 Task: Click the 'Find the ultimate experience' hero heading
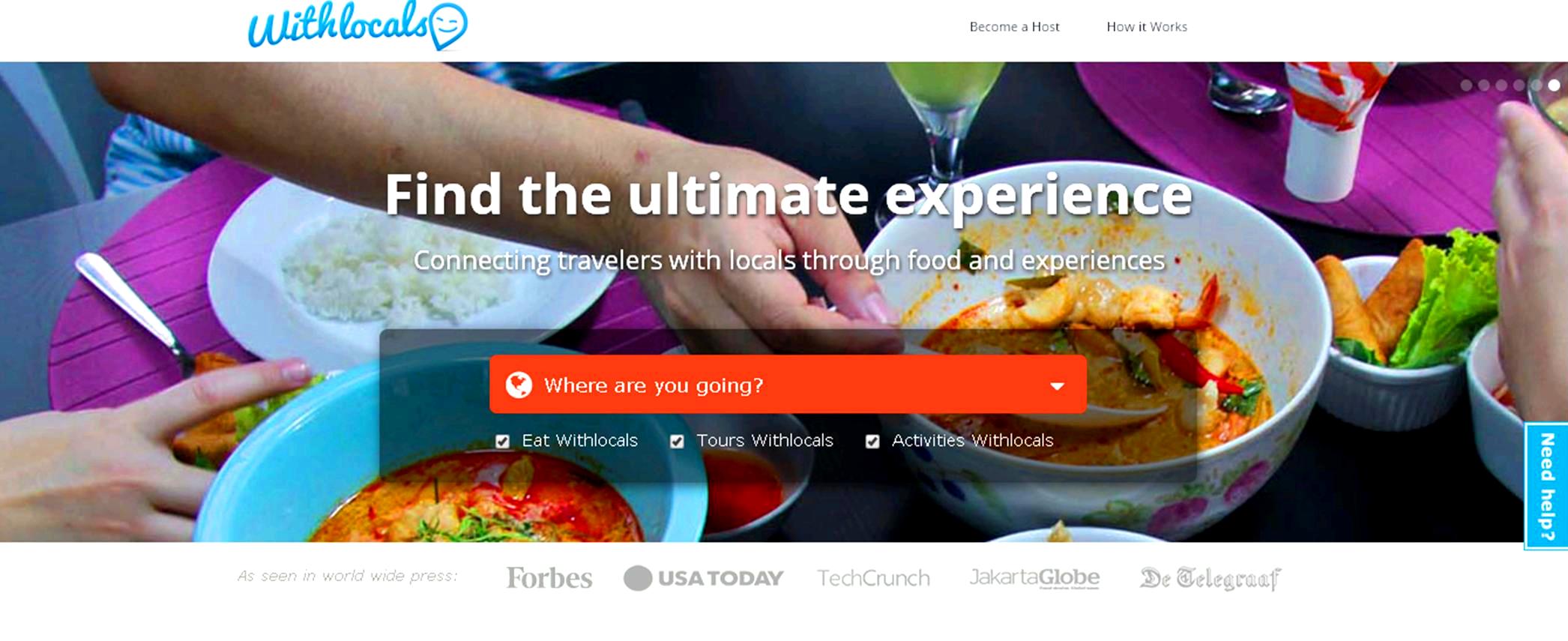(788, 195)
